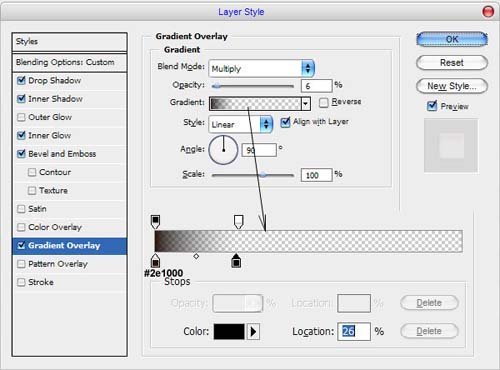
Task: Select the #2e1000 color stop below gradient
Action: click(155, 260)
